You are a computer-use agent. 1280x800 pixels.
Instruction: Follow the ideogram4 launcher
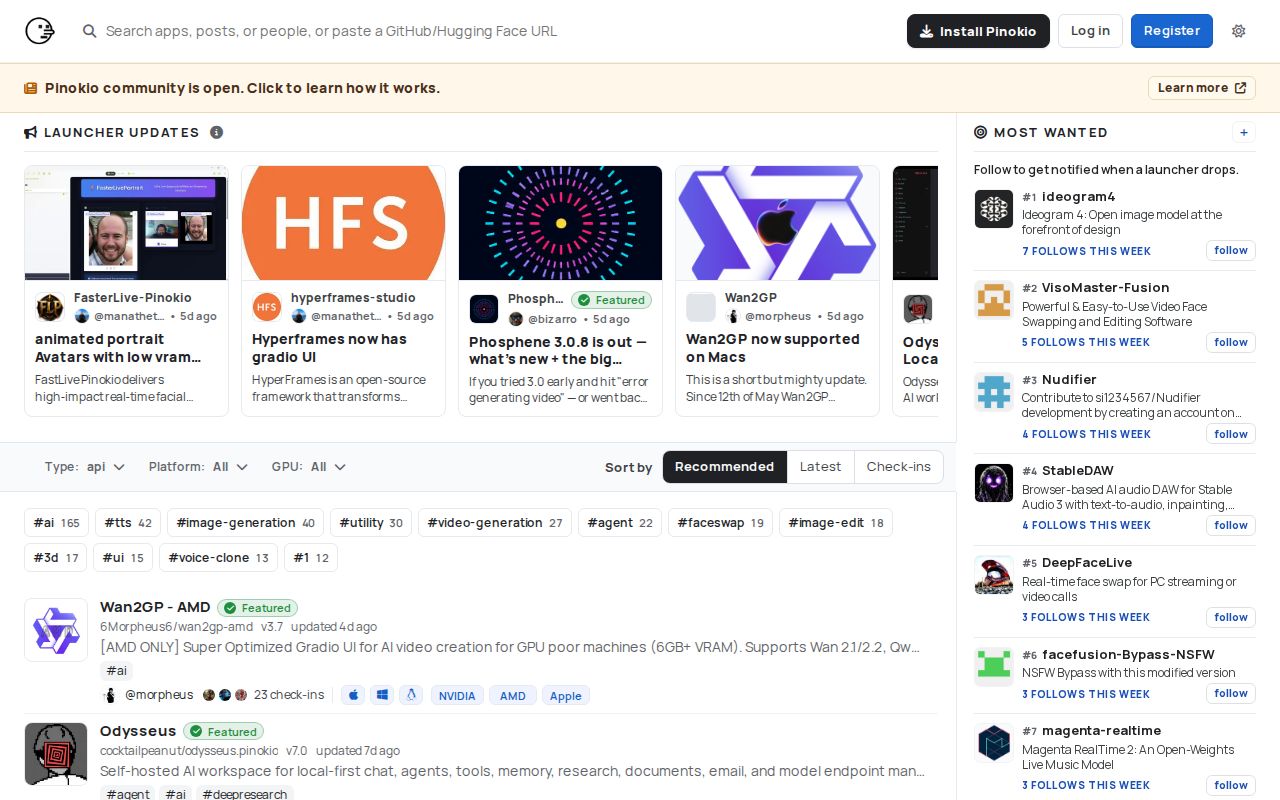[x=1231, y=250]
